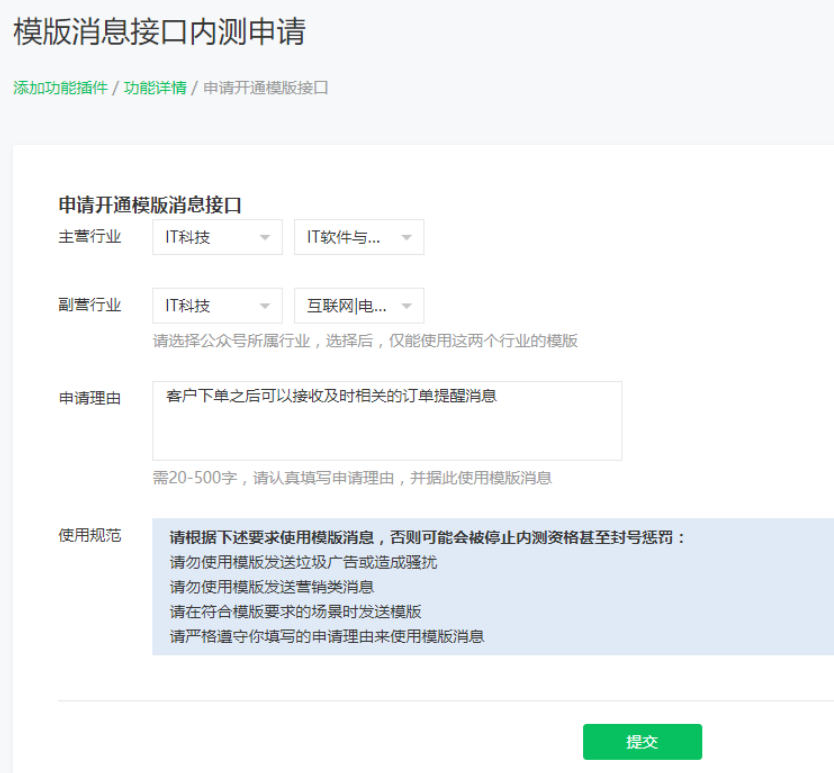Open the 主营行业 IT软件与... sub-industry dropdown
This screenshot has width=834, height=773.
coord(359,237)
